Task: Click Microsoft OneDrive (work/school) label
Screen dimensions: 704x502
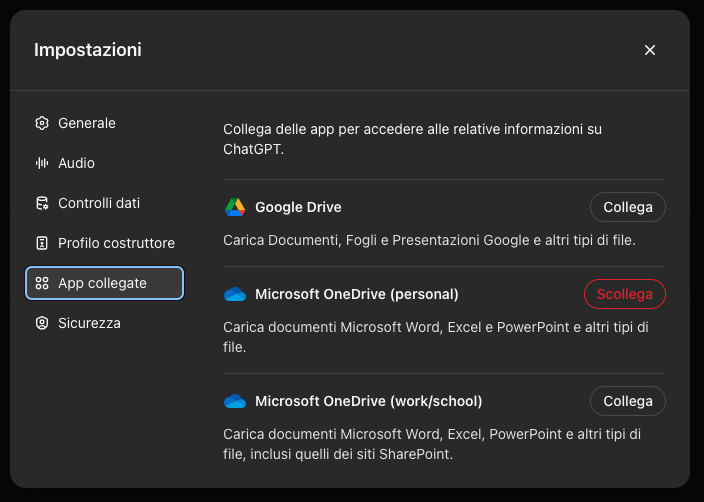Action: point(369,401)
